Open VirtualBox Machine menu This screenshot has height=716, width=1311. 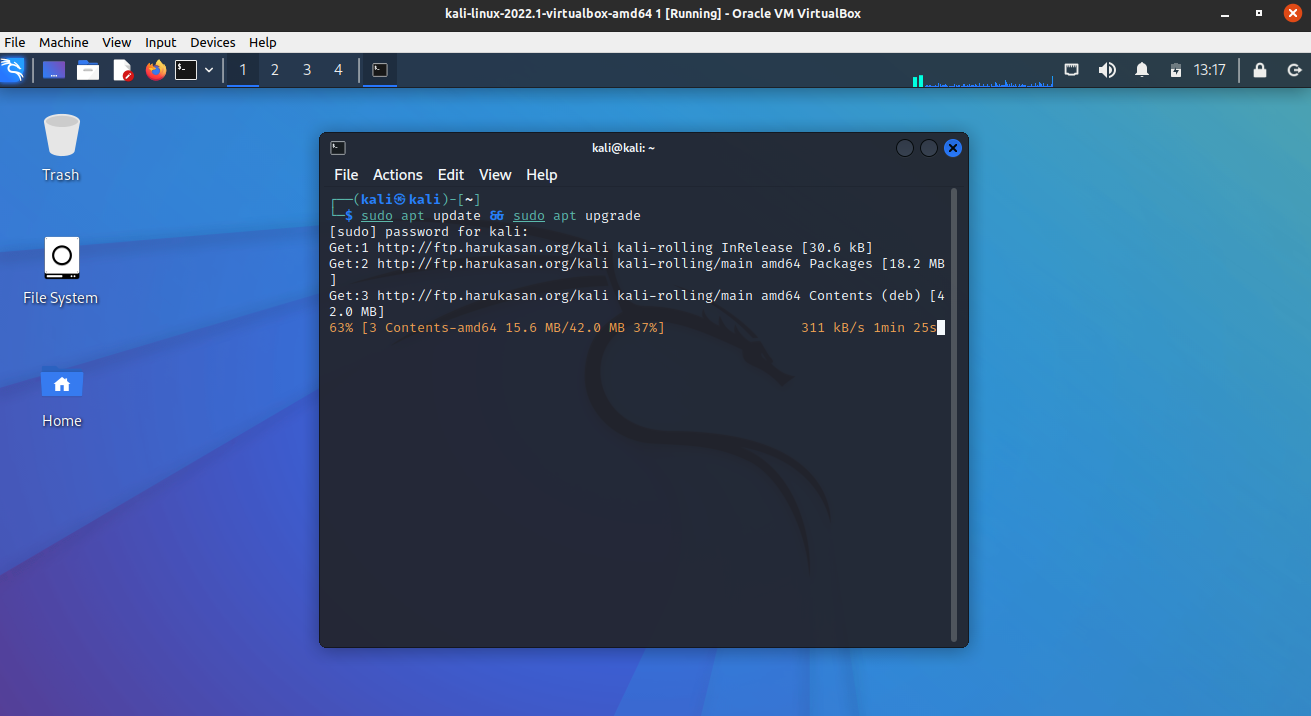coord(64,42)
